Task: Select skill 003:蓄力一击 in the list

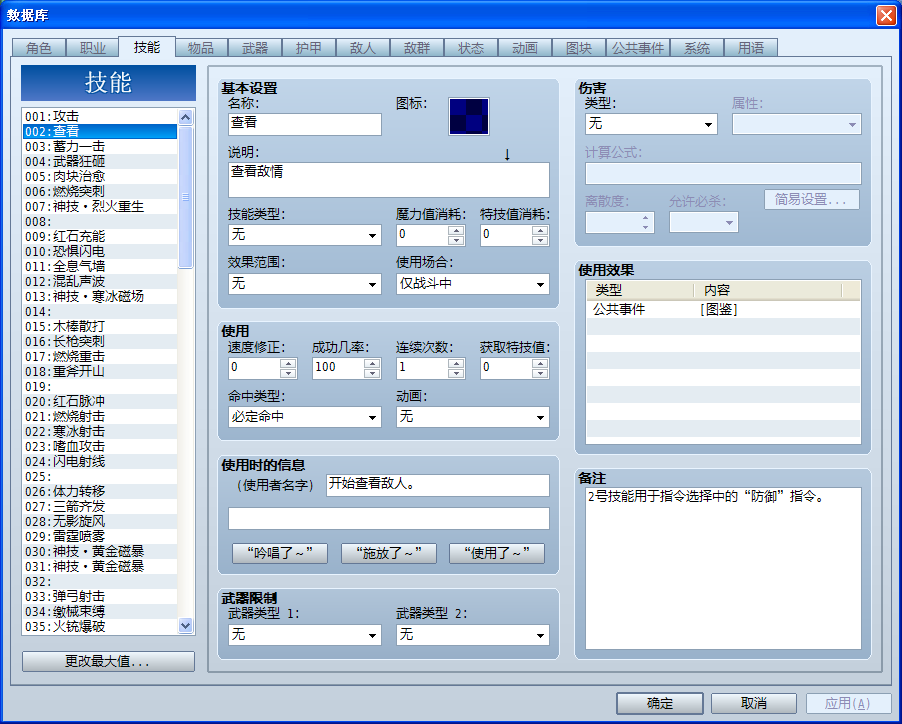Action: point(100,147)
